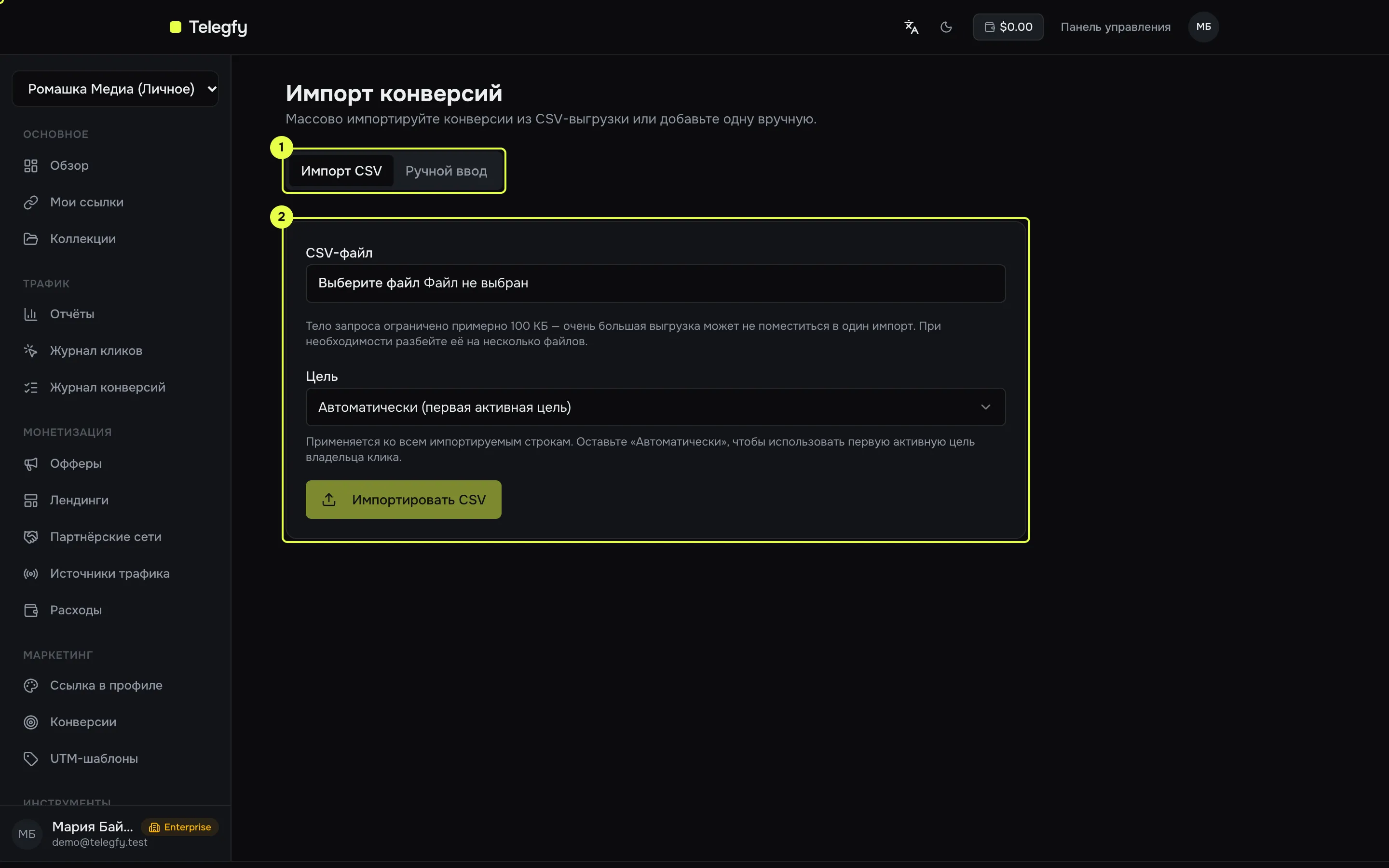Click the CSV file chooser field
1389x868 pixels.
(655, 284)
